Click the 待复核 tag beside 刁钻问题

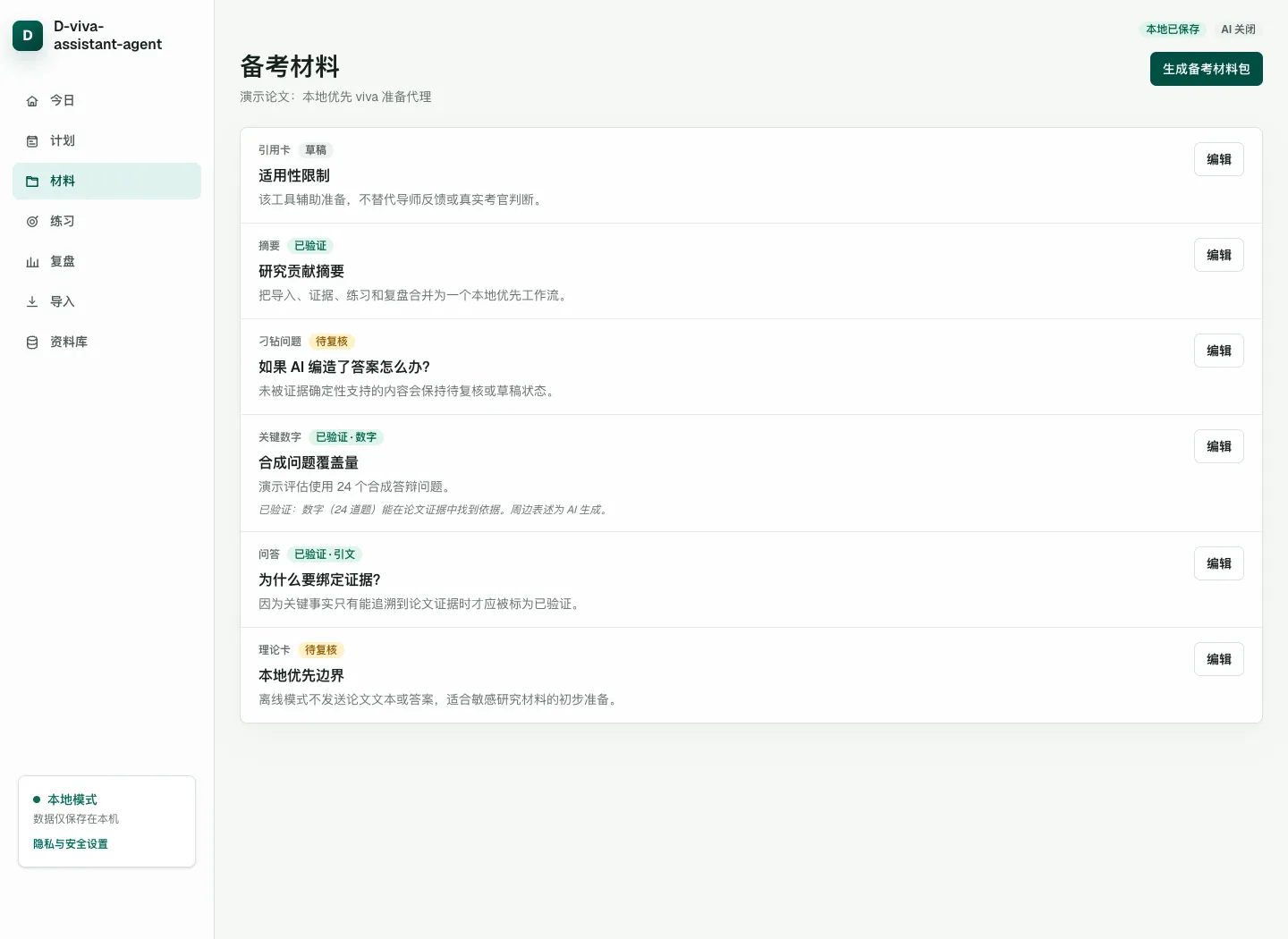(332, 342)
